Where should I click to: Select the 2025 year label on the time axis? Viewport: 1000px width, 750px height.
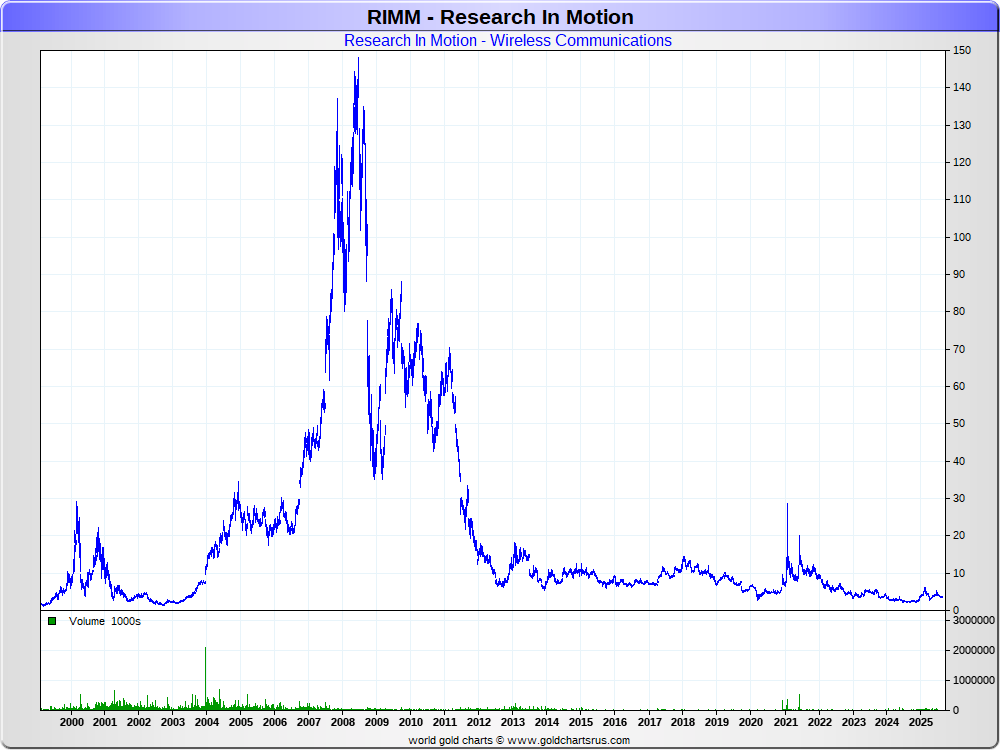click(x=920, y=722)
